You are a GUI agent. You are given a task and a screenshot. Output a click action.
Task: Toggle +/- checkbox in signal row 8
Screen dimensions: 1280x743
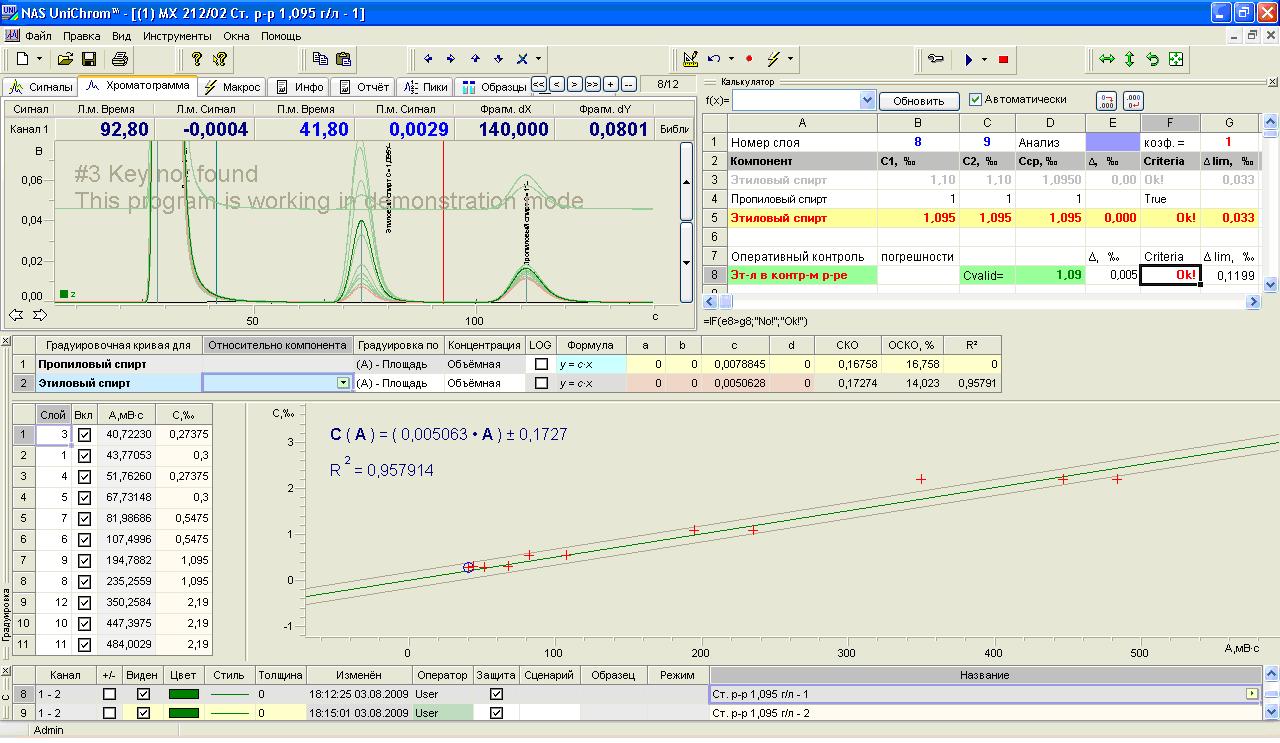coord(109,693)
